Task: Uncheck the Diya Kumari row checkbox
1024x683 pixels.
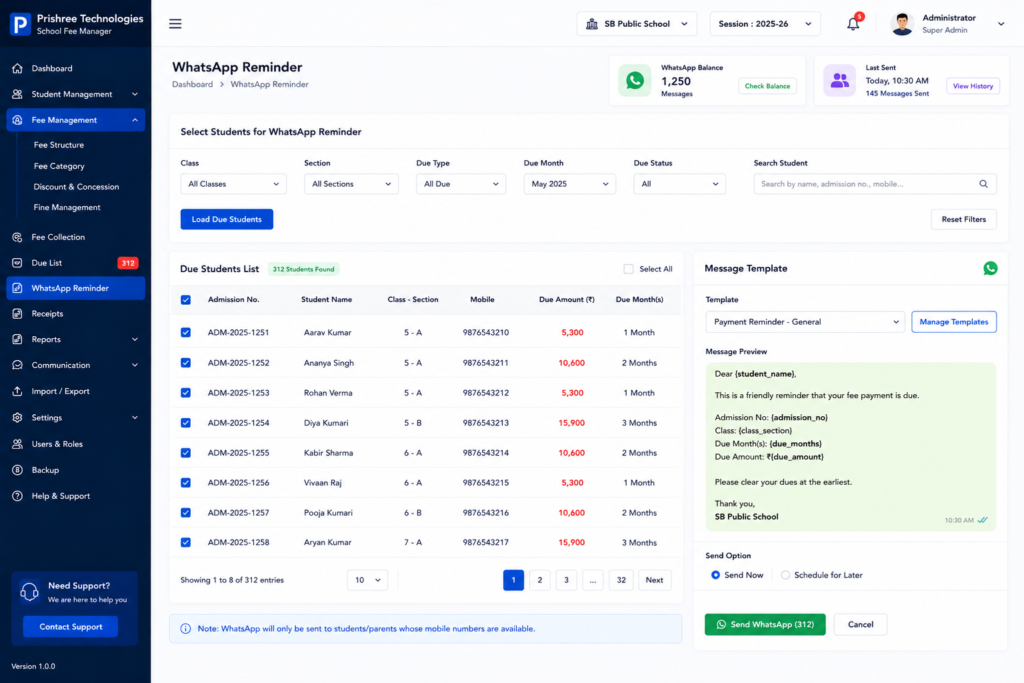Action: pyautogui.click(x=186, y=422)
